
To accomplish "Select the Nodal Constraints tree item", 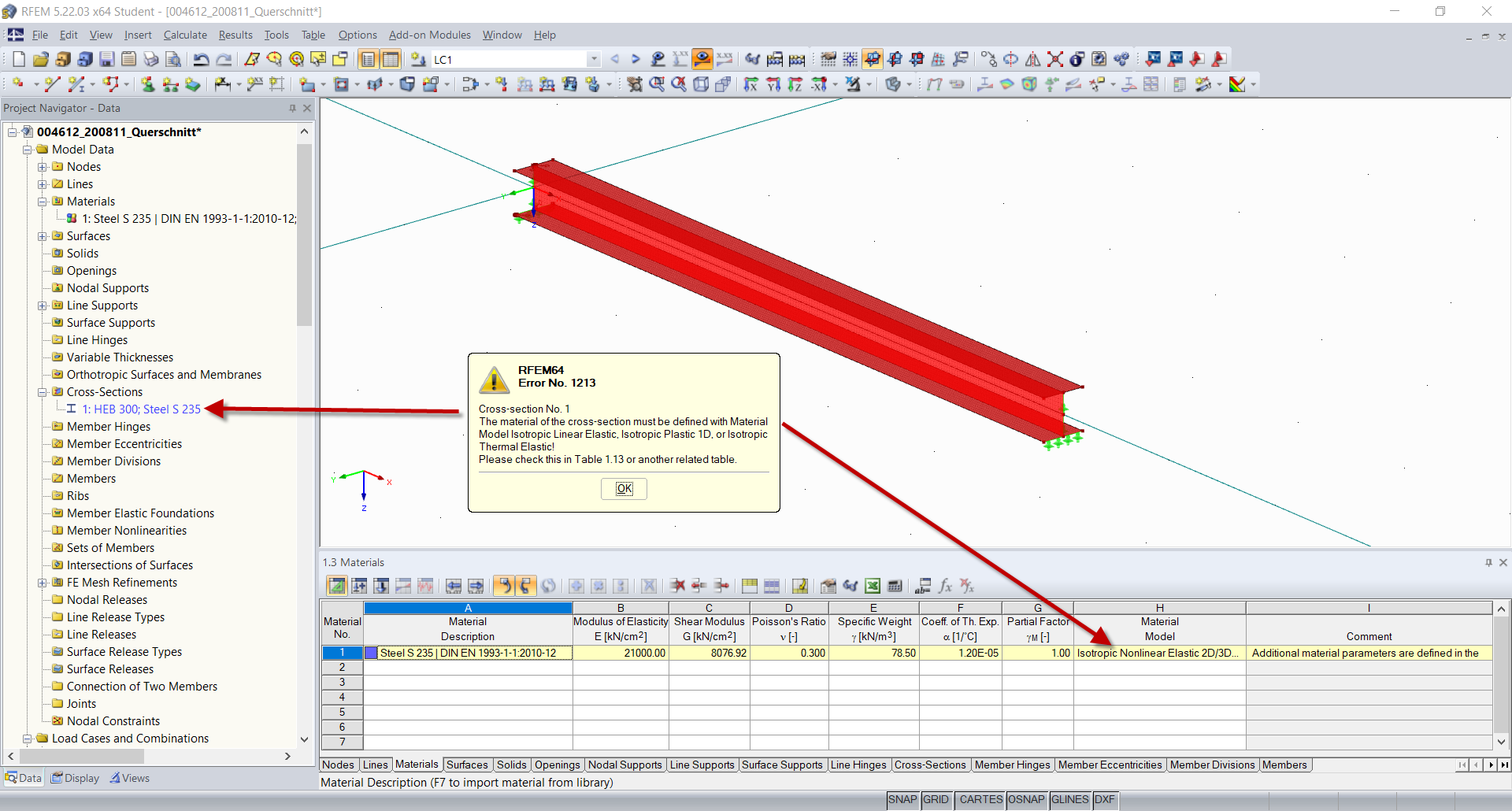I will [x=113, y=721].
